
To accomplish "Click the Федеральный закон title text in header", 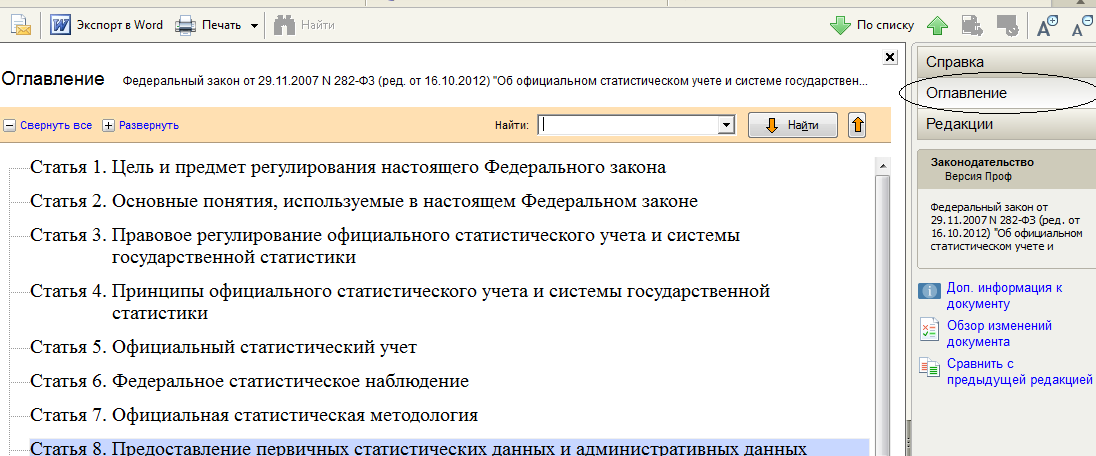I will (x=495, y=80).
